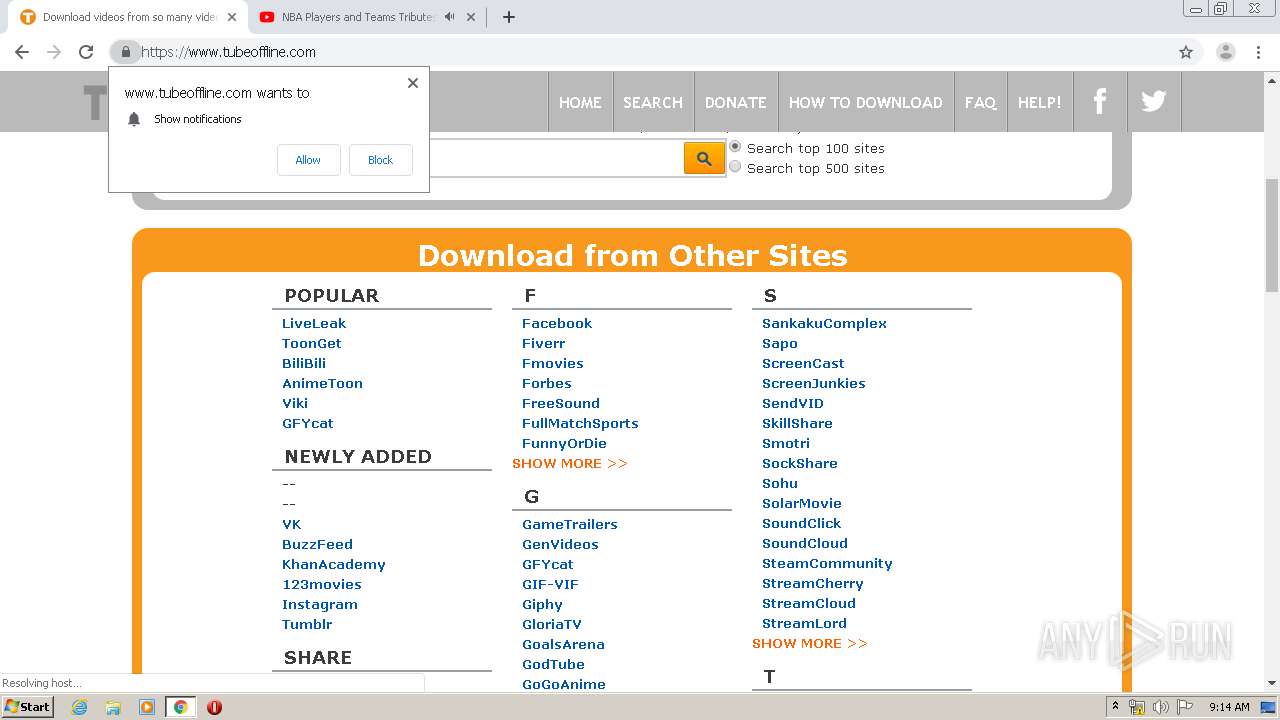Viewport: 1280px width, 720px height.
Task: Open the Twitter bird icon in header
Action: pyautogui.click(x=1154, y=101)
